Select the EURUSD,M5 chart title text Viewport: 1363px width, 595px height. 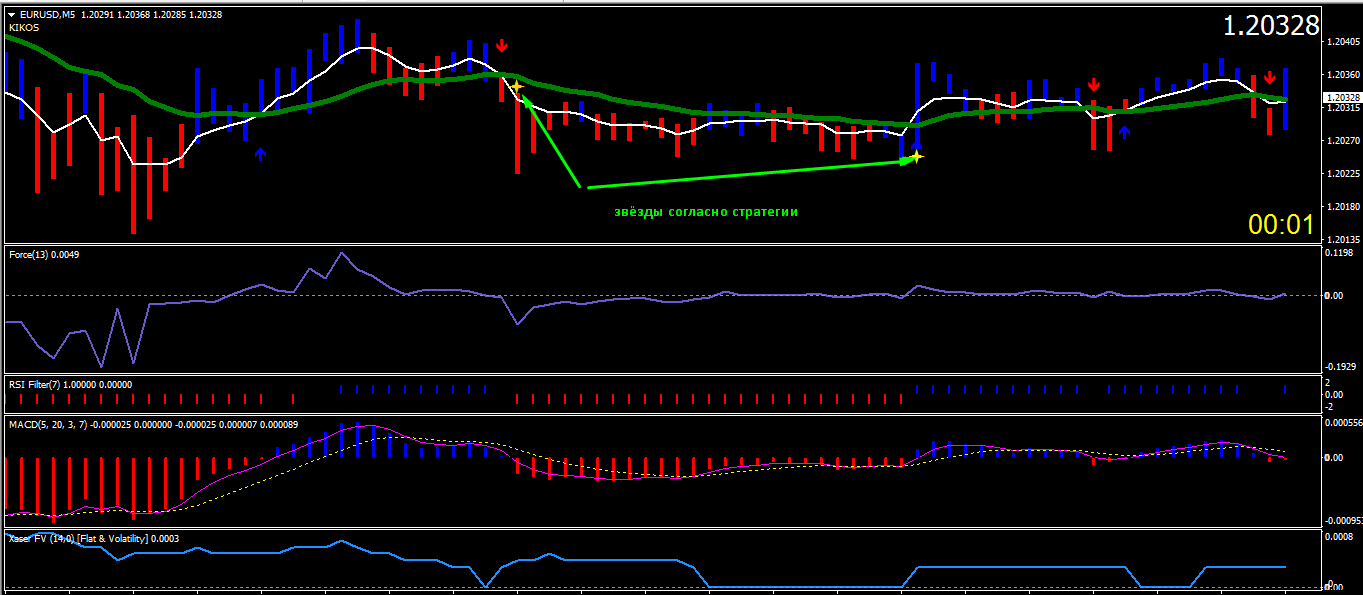[x=47, y=15]
